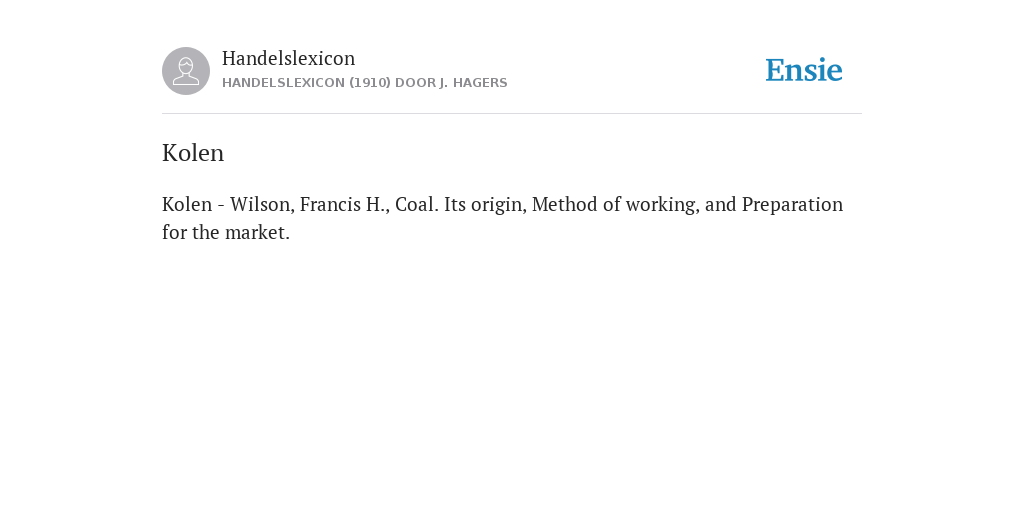Click the phrase Its origin

click(x=485, y=205)
